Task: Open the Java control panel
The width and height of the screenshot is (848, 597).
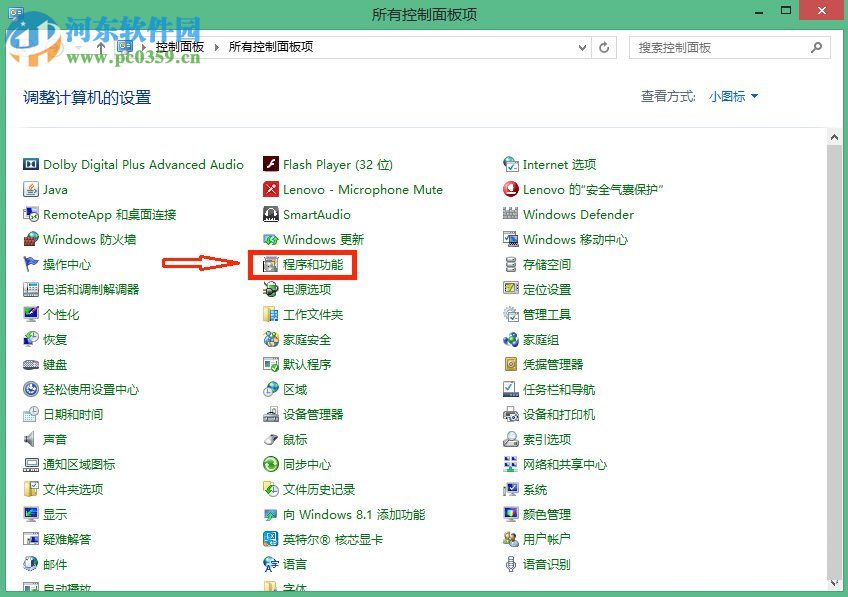Action: tap(55, 189)
